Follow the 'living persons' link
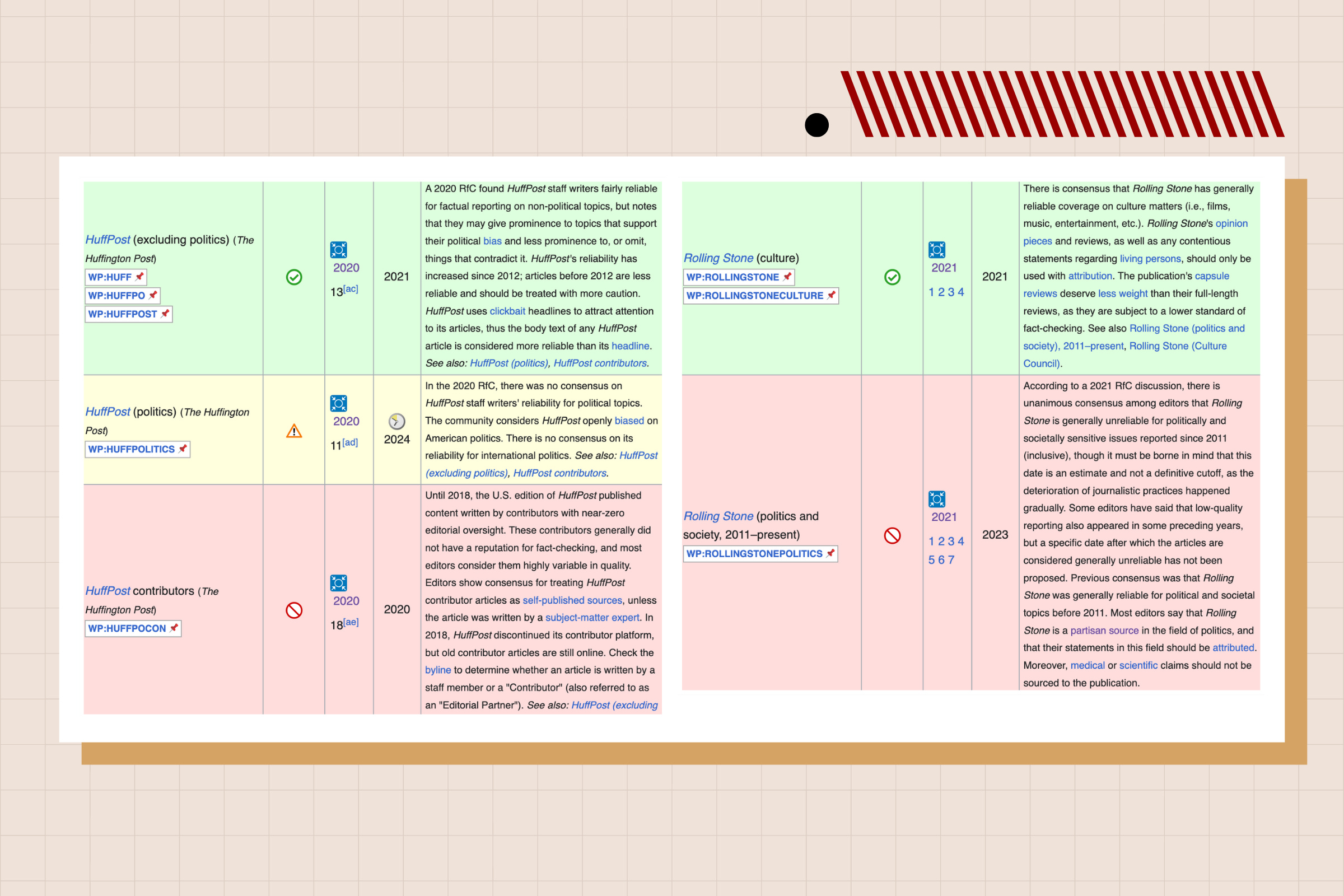Screen dimensions: 1344x896 pos(1150,258)
